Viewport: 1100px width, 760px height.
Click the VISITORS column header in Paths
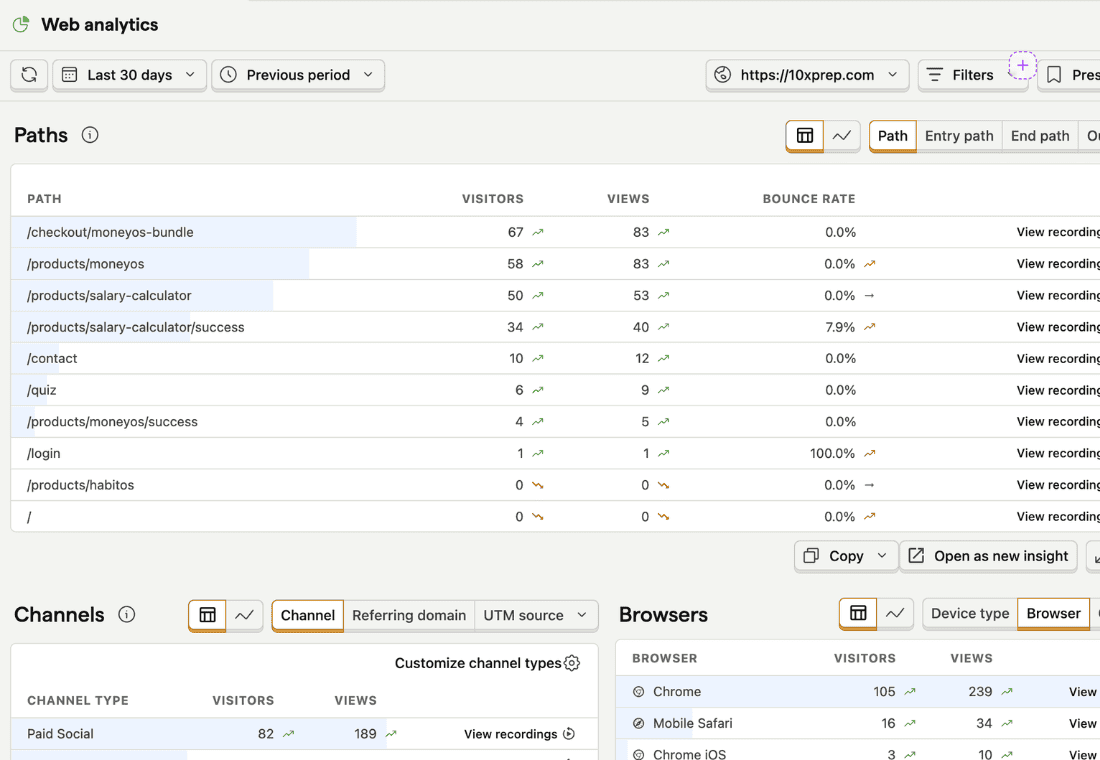tap(492, 199)
